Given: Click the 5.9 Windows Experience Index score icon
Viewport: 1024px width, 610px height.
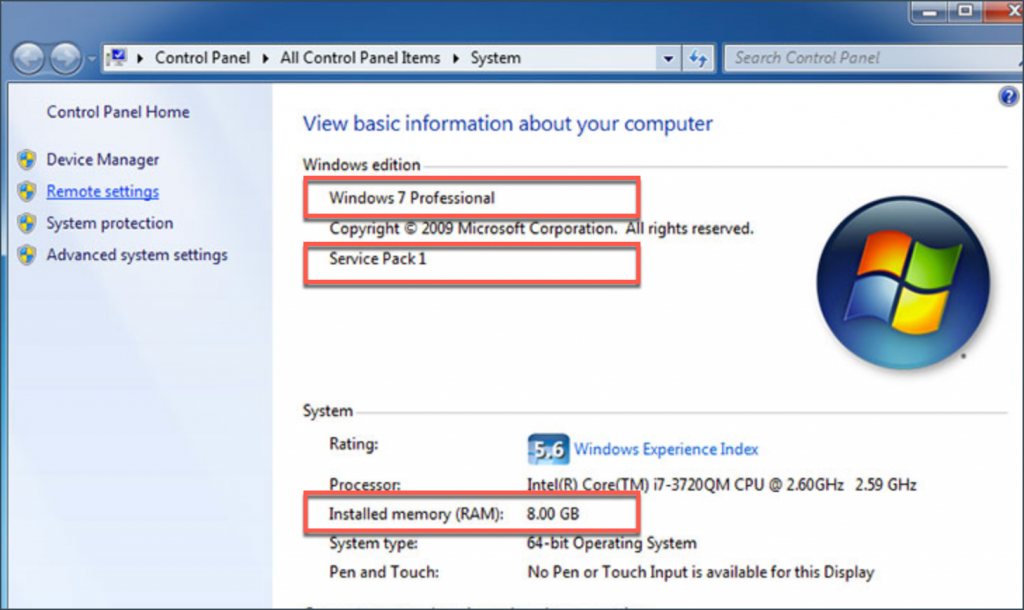Looking at the screenshot, I should pyautogui.click(x=548, y=449).
